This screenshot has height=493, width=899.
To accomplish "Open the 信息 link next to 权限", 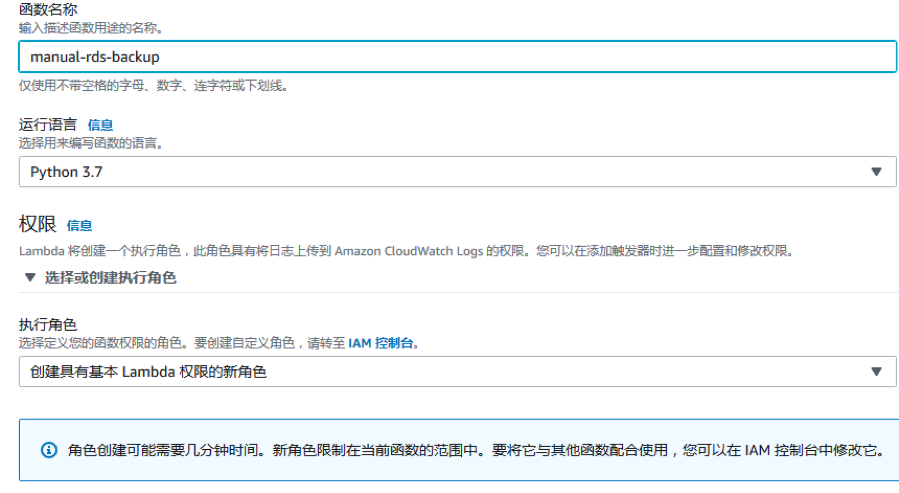I will point(79,225).
